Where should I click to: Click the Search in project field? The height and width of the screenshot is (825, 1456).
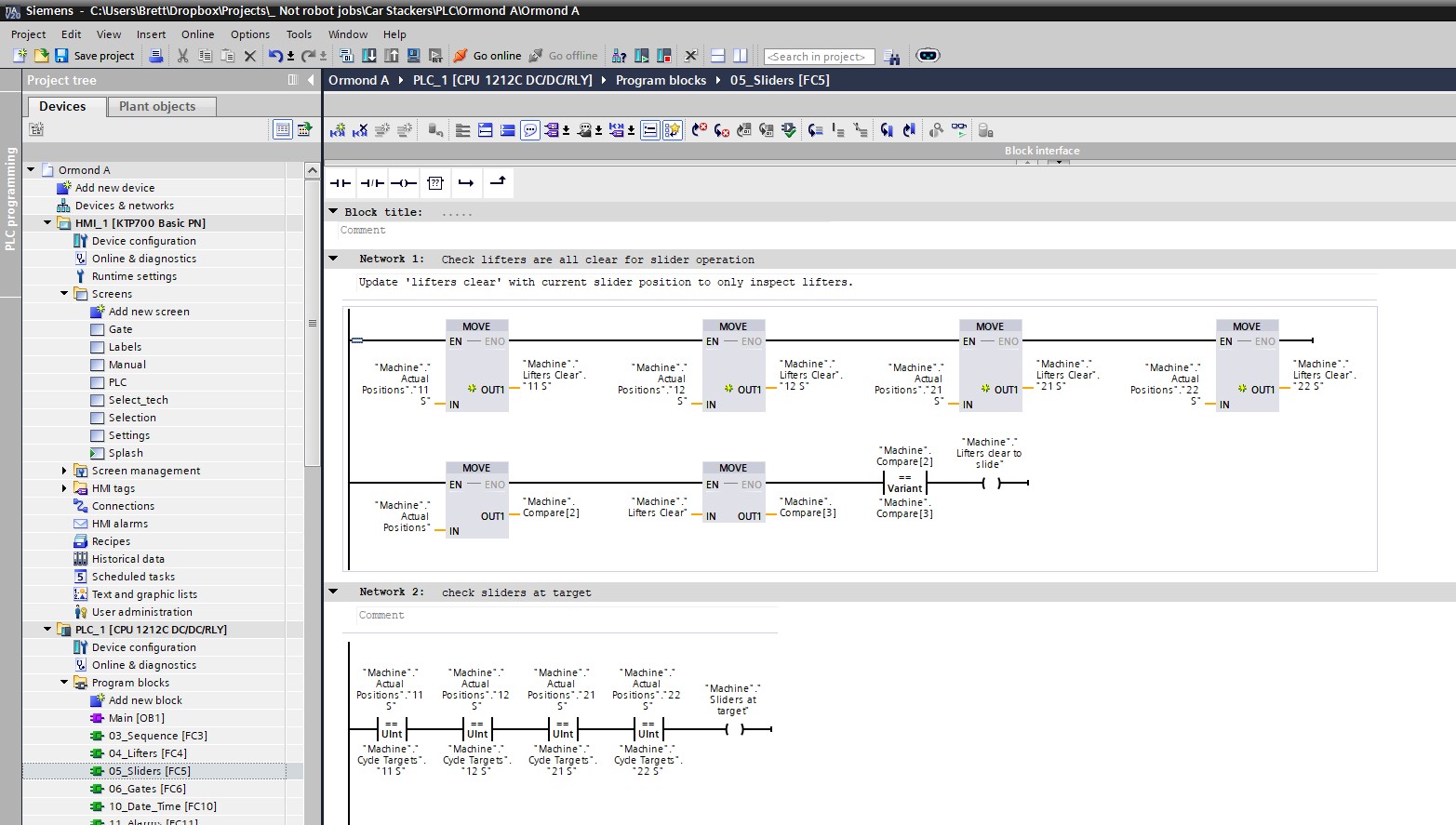tap(820, 57)
